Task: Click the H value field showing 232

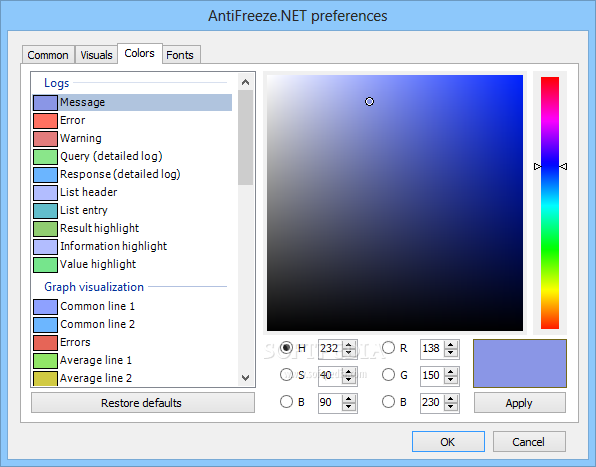Action: tap(331, 349)
